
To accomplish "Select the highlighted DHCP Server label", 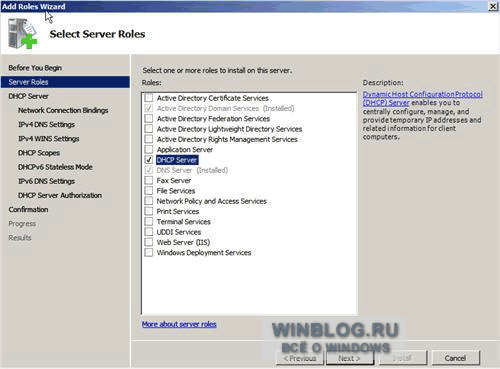I will coord(177,160).
